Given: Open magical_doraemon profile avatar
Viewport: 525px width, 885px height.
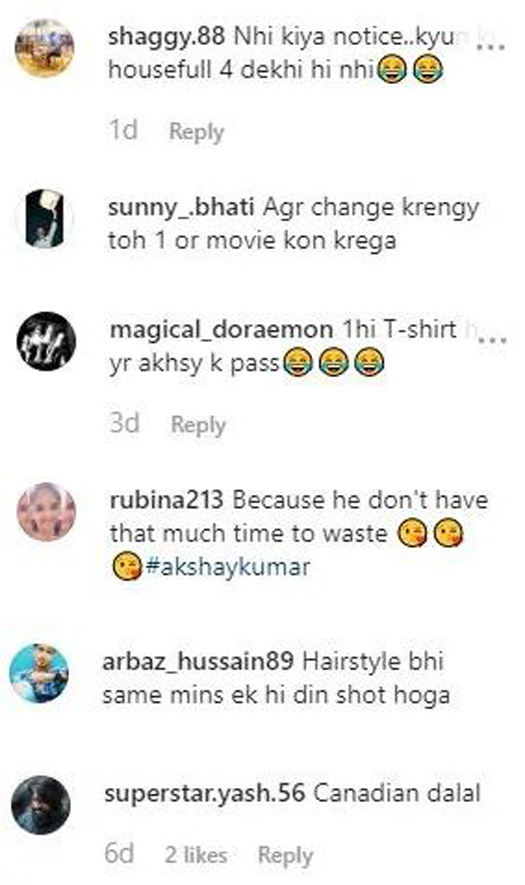Looking at the screenshot, I should pyautogui.click(x=46, y=341).
